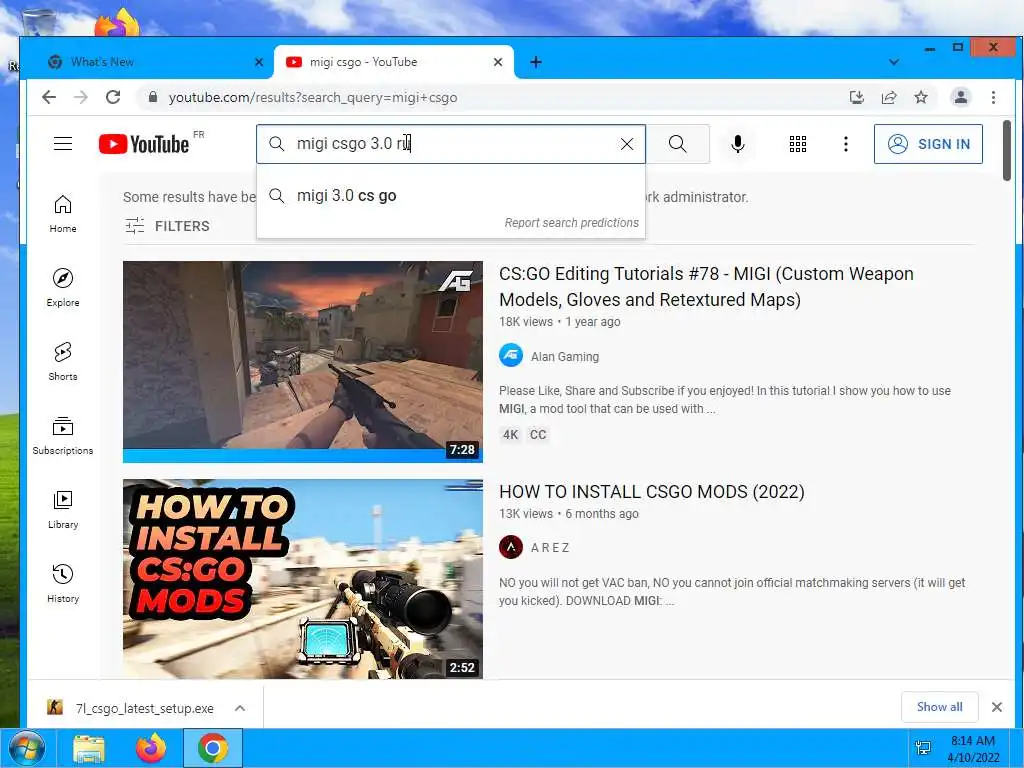Open Library in the sidebar
The height and width of the screenshot is (768, 1024).
click(x=63, y=509)
